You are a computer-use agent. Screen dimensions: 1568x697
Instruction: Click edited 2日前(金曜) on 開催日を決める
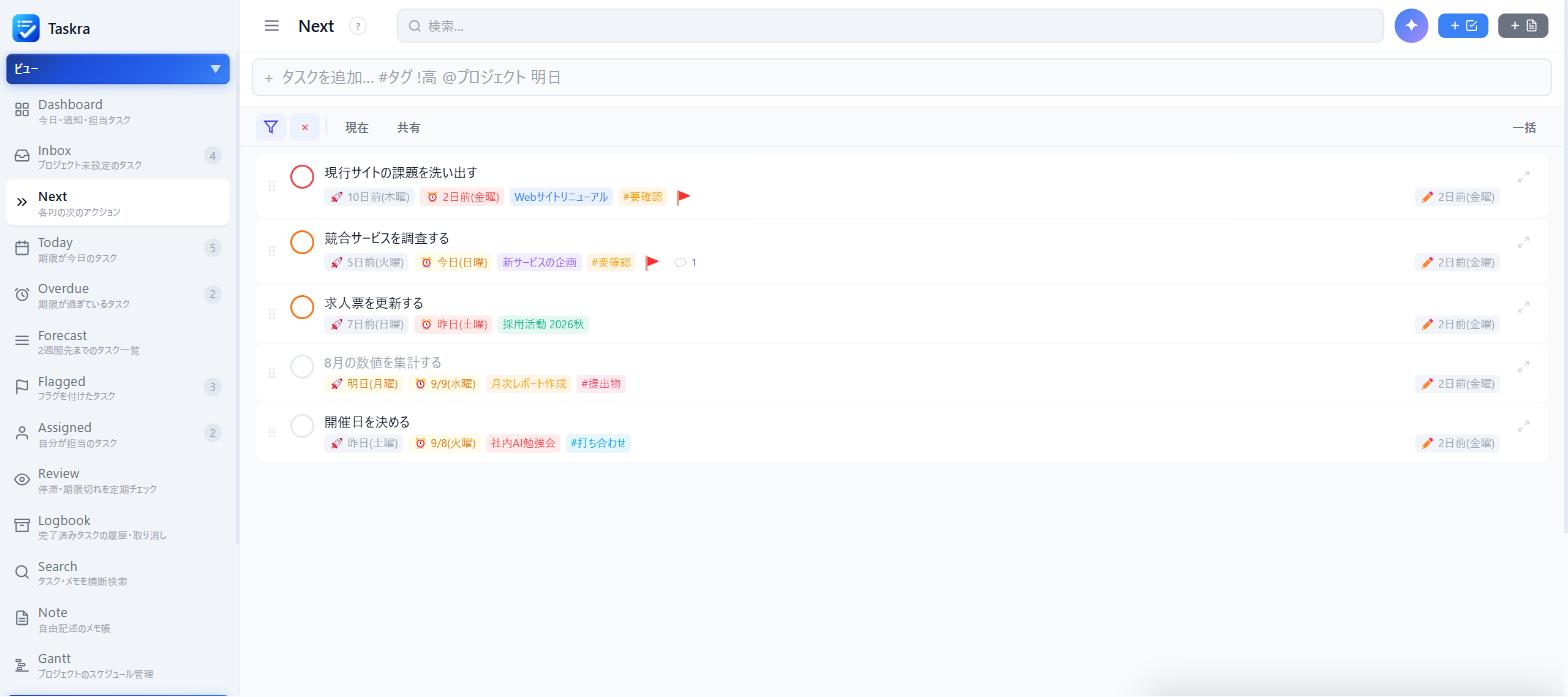click(x=1457, y=443)
